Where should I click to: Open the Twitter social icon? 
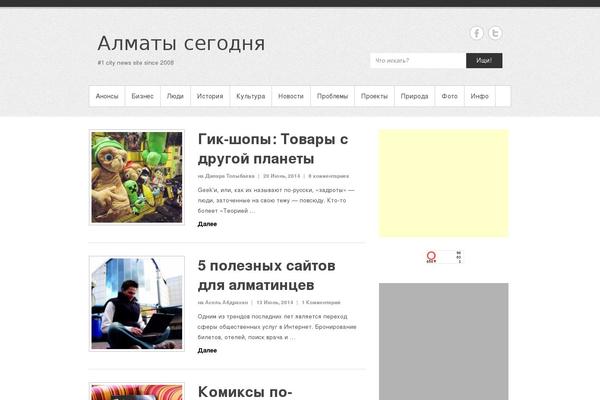tap(495, 33)
